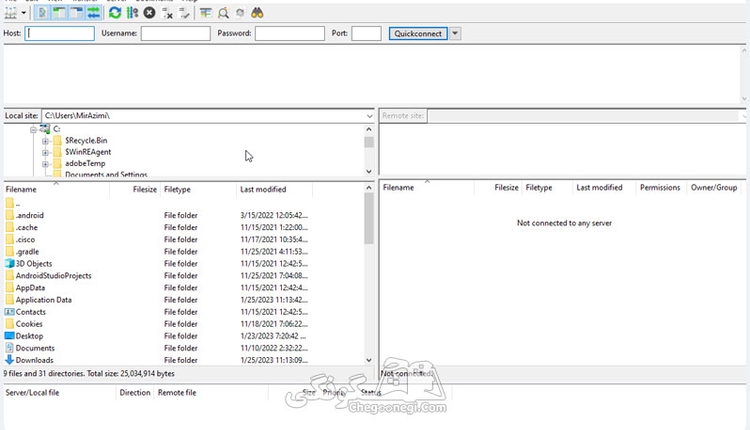Sort local files by Filesize column

click(x=135, y=189)
